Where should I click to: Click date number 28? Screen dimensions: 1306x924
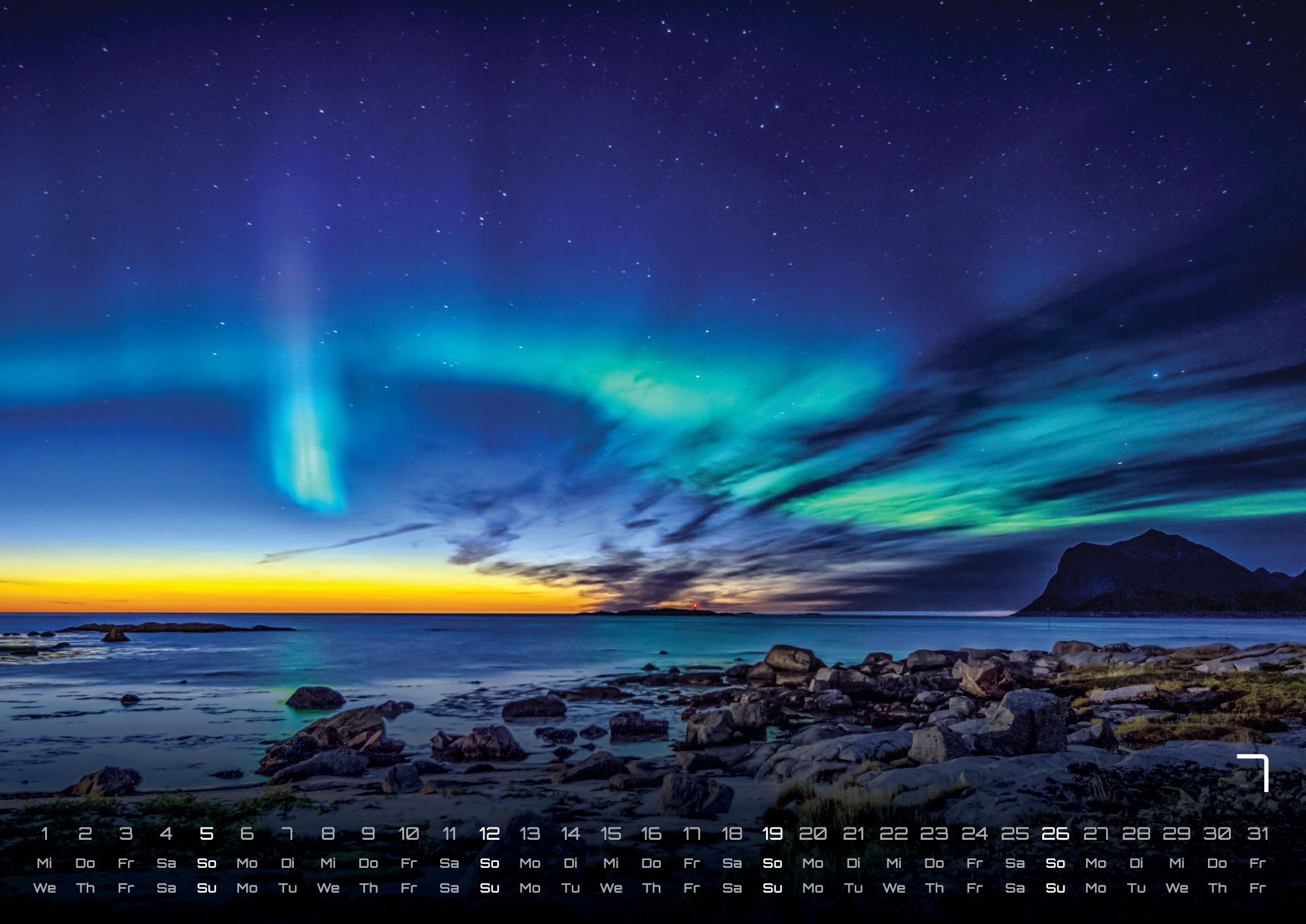click(x=1136, y=834)
